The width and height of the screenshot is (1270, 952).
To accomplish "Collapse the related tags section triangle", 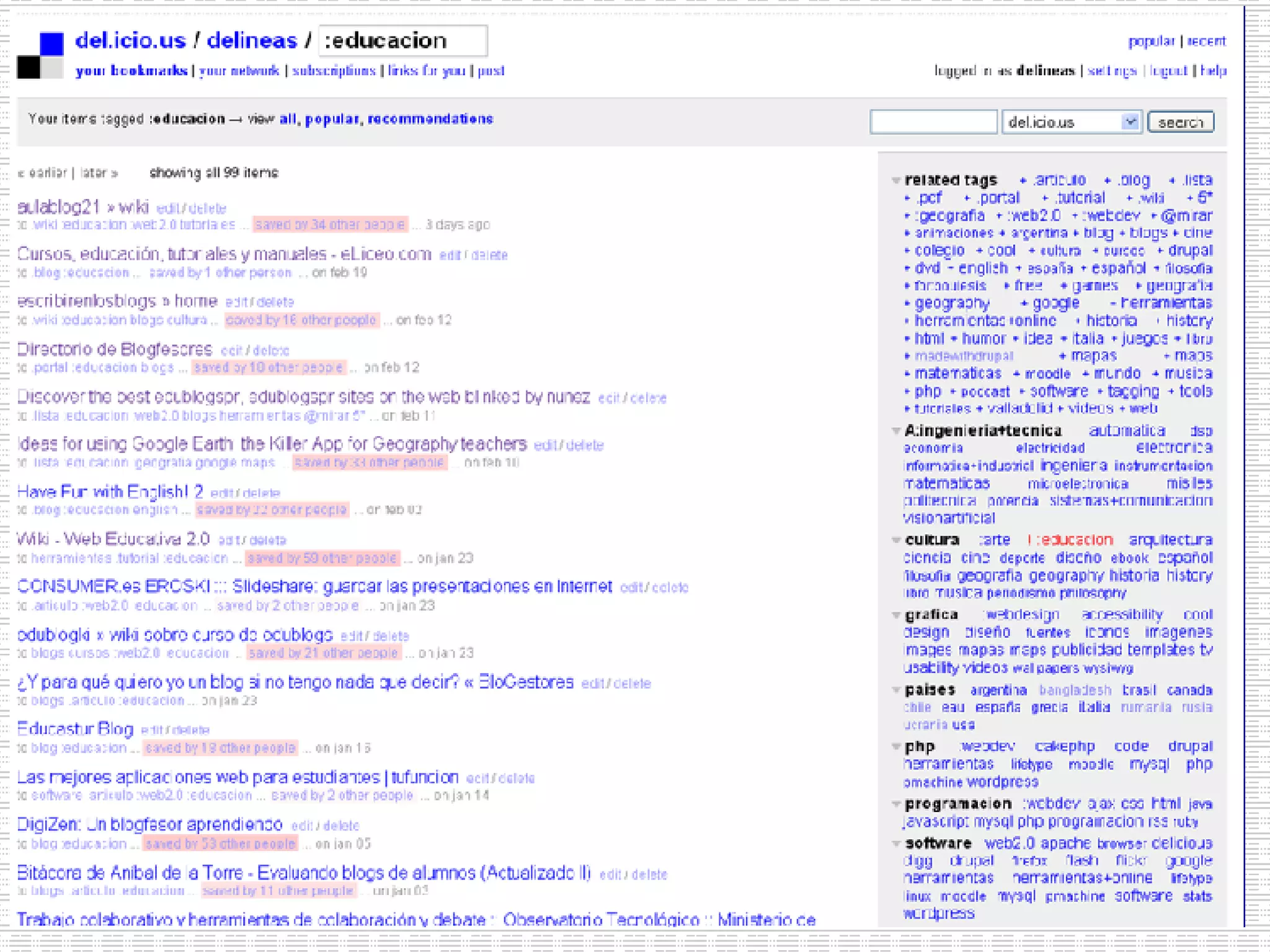I will coord(895,181).
